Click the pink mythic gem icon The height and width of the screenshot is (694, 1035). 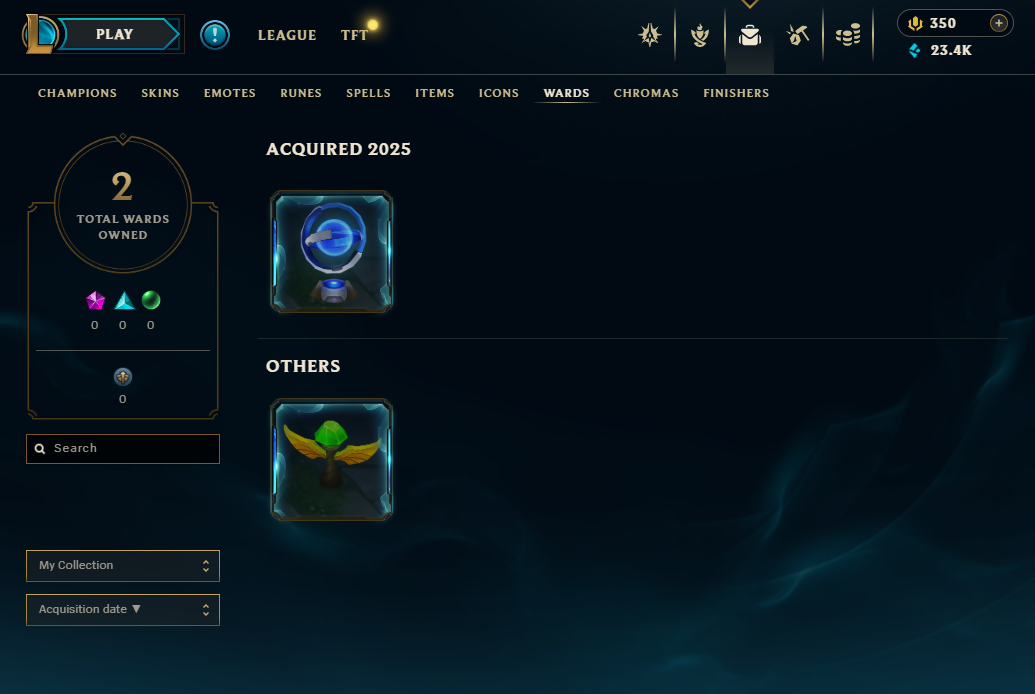(95, 300)
